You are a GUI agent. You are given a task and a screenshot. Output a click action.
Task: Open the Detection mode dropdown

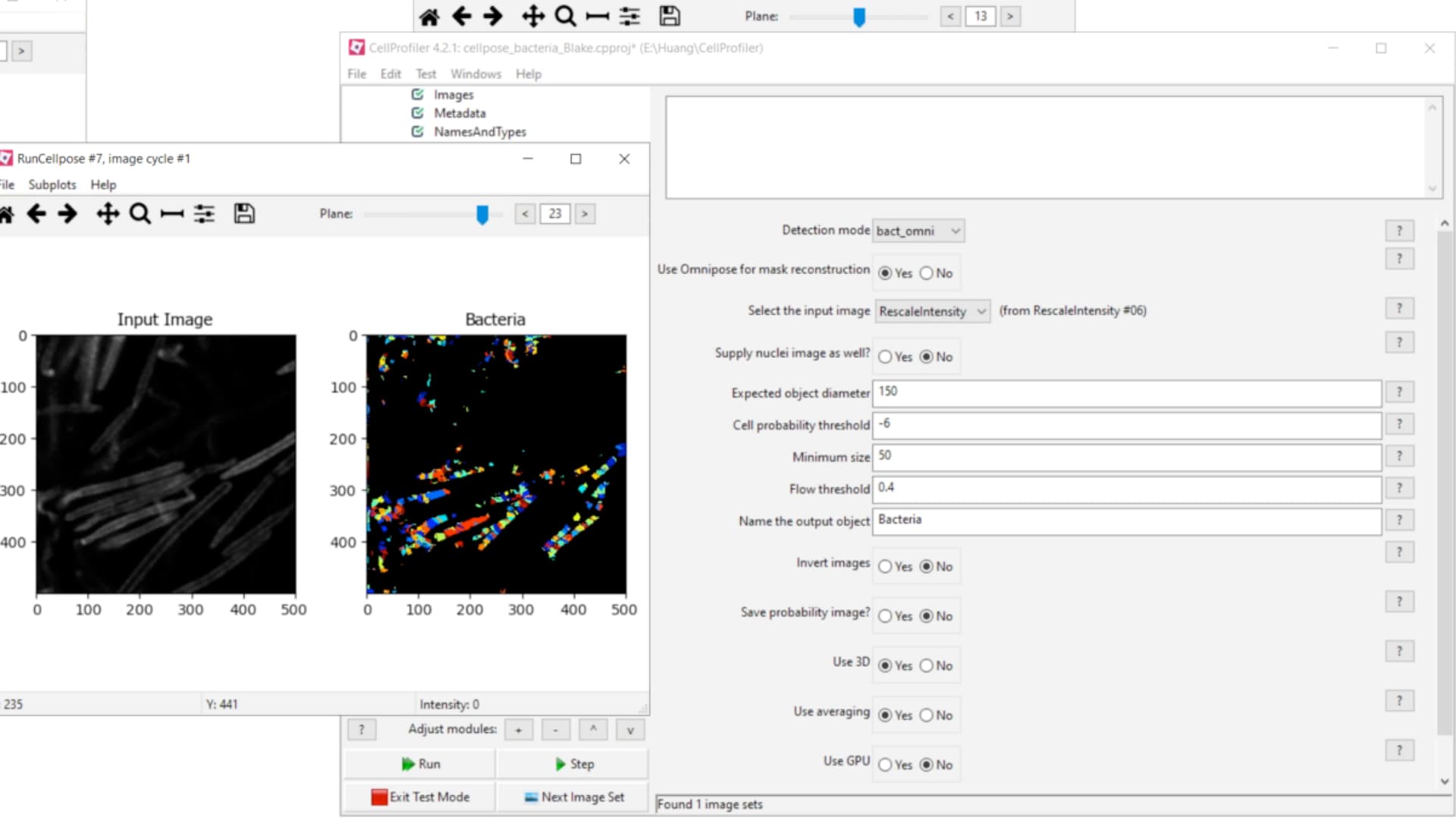(x=918, y=231)
